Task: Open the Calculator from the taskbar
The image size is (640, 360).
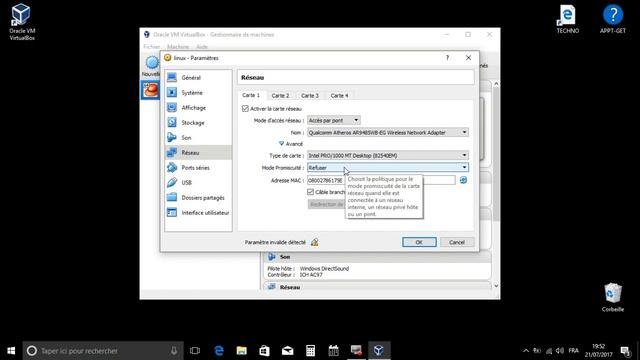Action: [310, 351]
